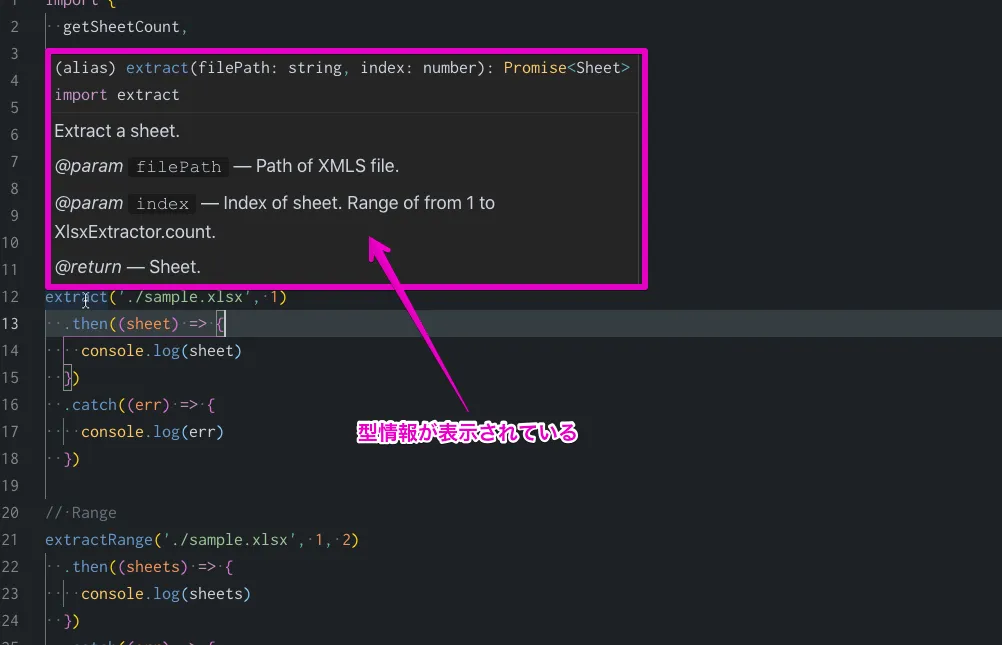1002x645 pixels.
Task: Click the @return Sheet line in tooltip
Action: tap(127, 267)
